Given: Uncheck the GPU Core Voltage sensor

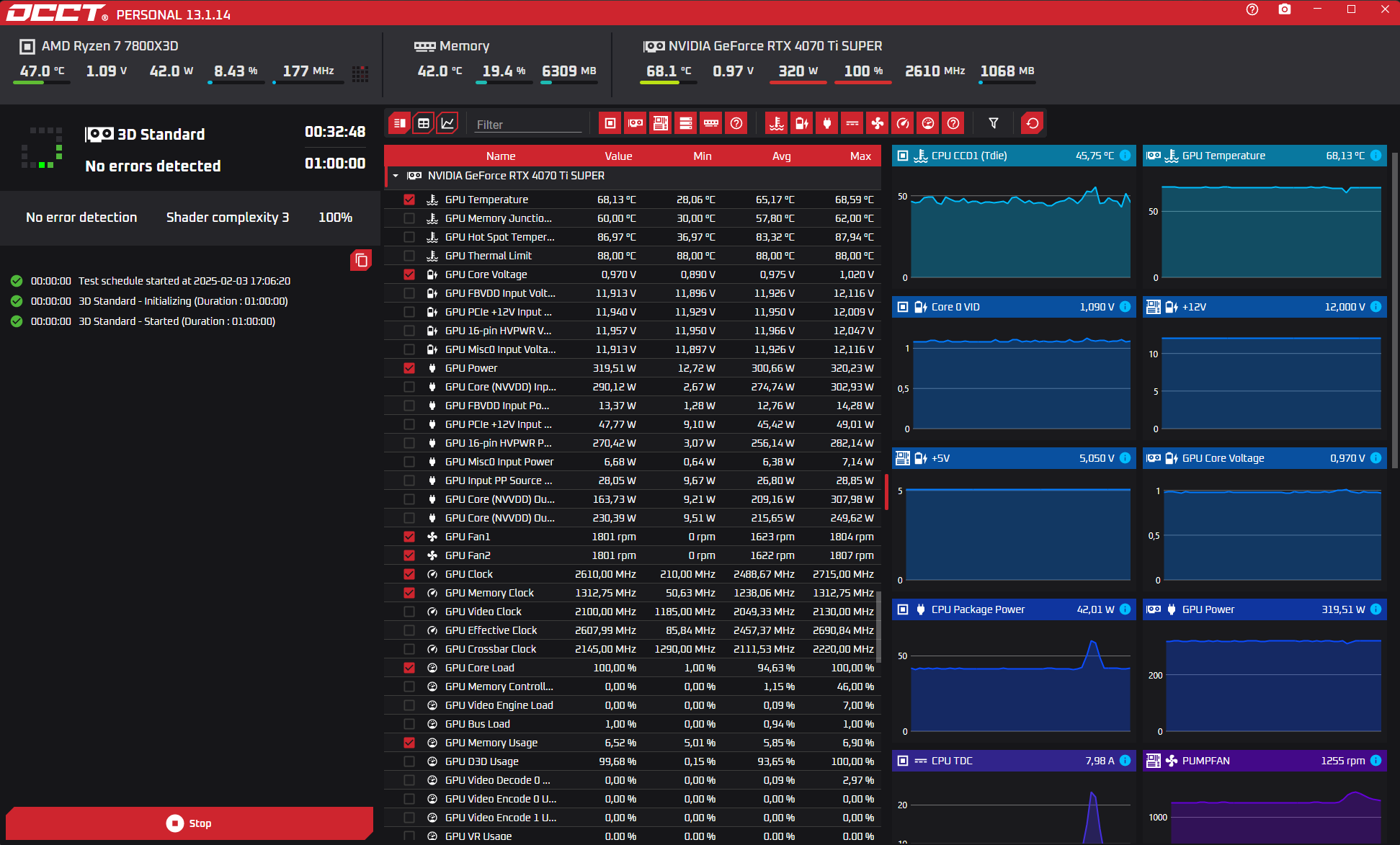Looking at the screenshot, I should [409, 274].
